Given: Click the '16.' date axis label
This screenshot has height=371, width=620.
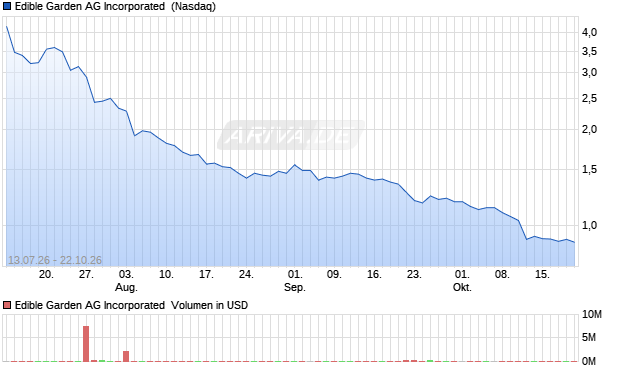Looking at the screenshot, I should click(x=374, y=274).
